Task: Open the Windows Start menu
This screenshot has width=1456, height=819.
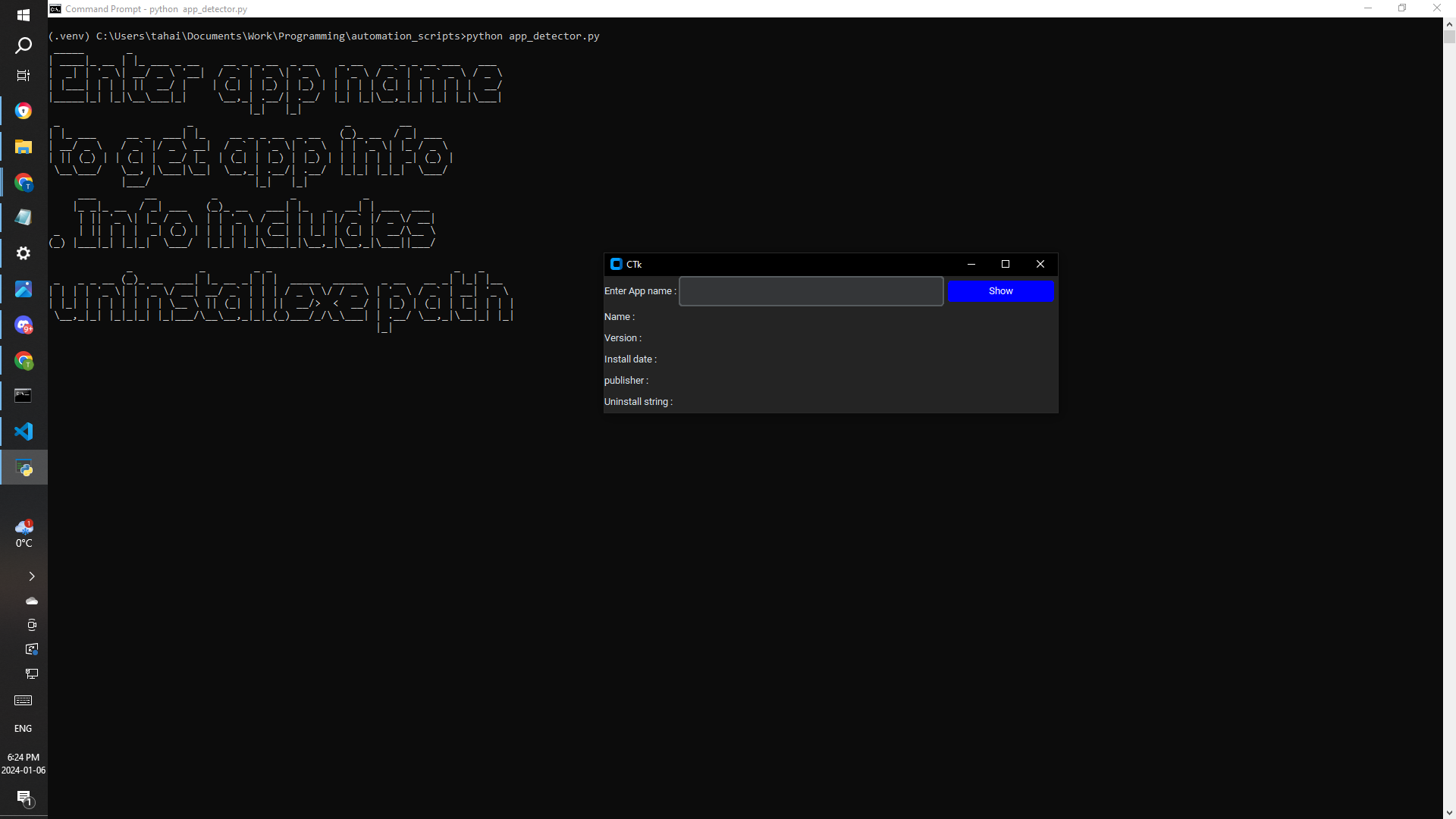Action: tap(24, 15)
